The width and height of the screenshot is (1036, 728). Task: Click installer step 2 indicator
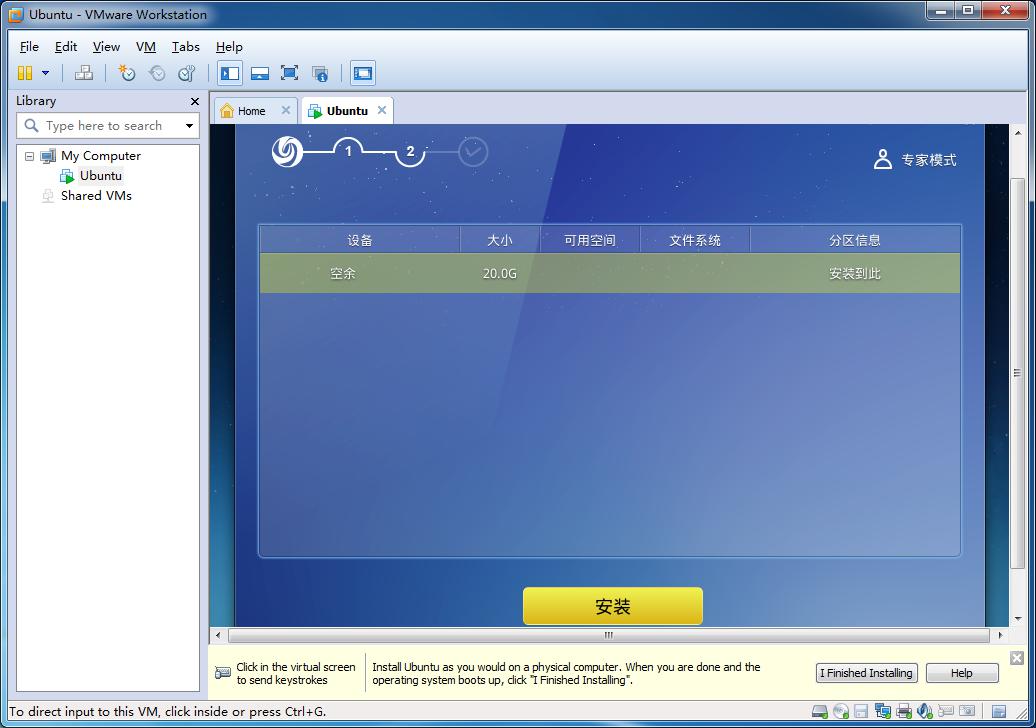tap(410, 151)
